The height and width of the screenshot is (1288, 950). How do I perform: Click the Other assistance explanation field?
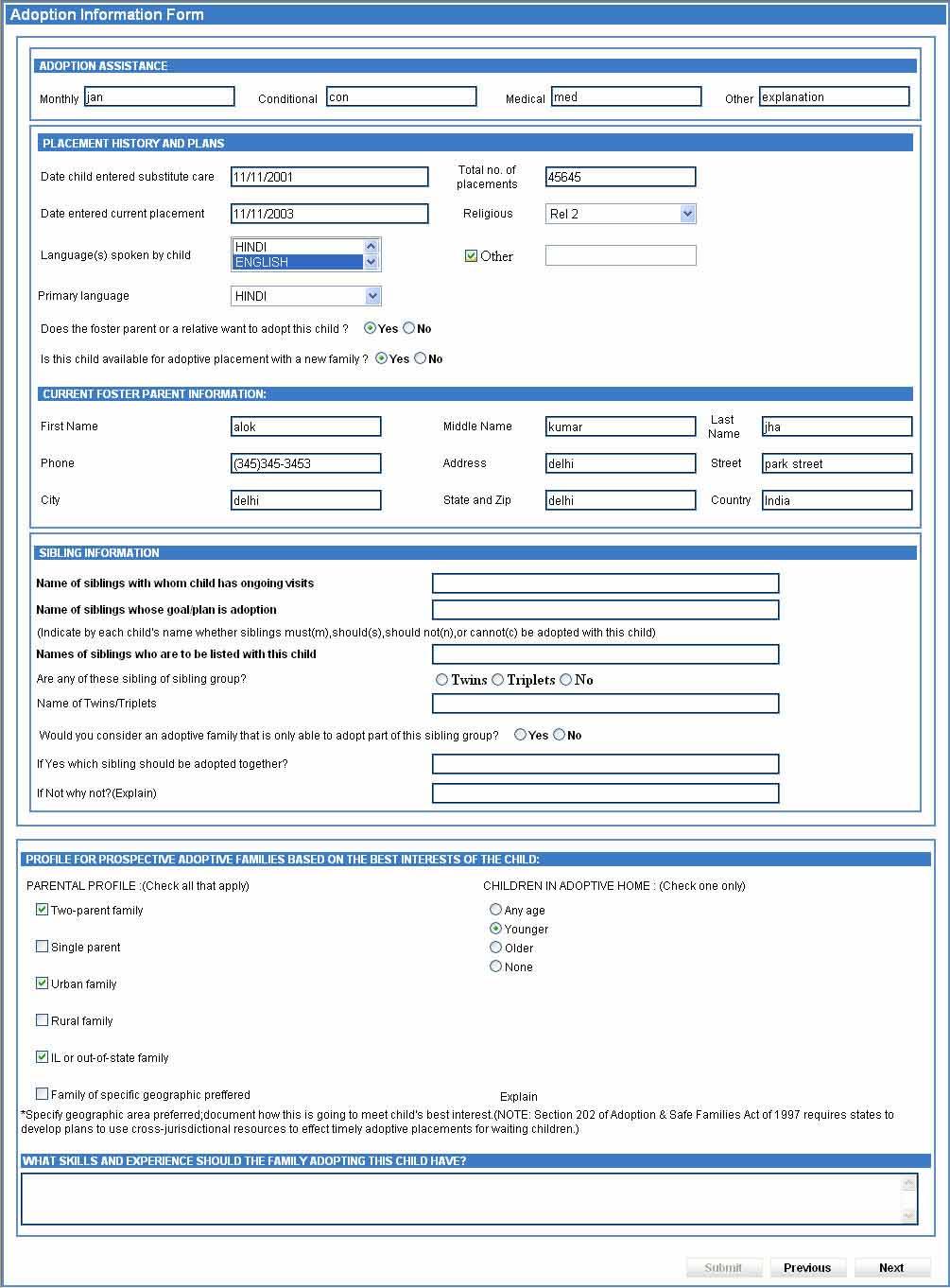[x=834, y=96]
